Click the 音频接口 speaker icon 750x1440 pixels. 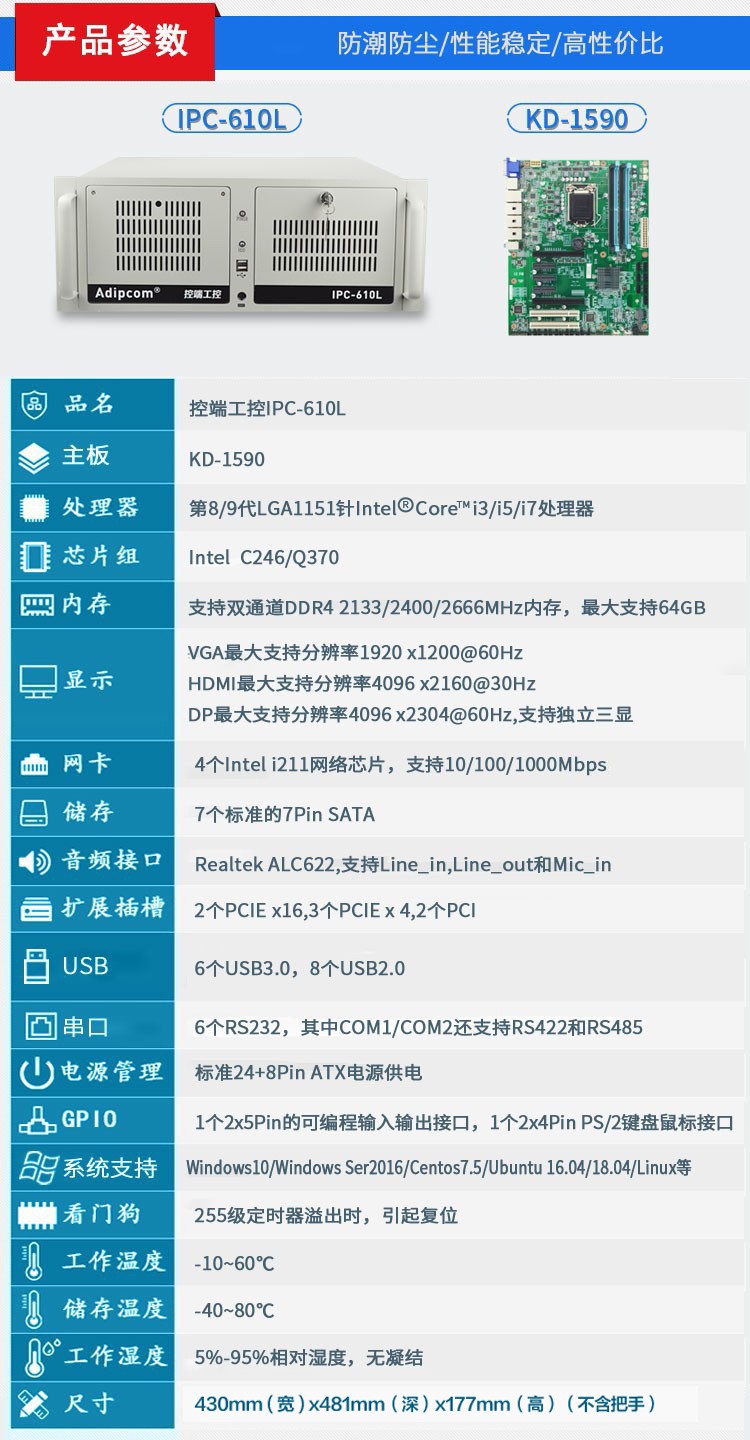point(34,861)
